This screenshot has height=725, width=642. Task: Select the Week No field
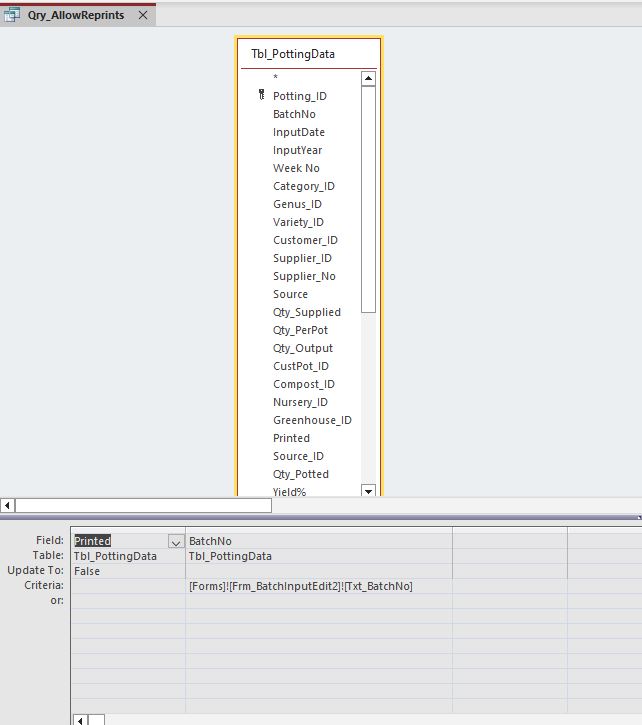click(296, 168)
